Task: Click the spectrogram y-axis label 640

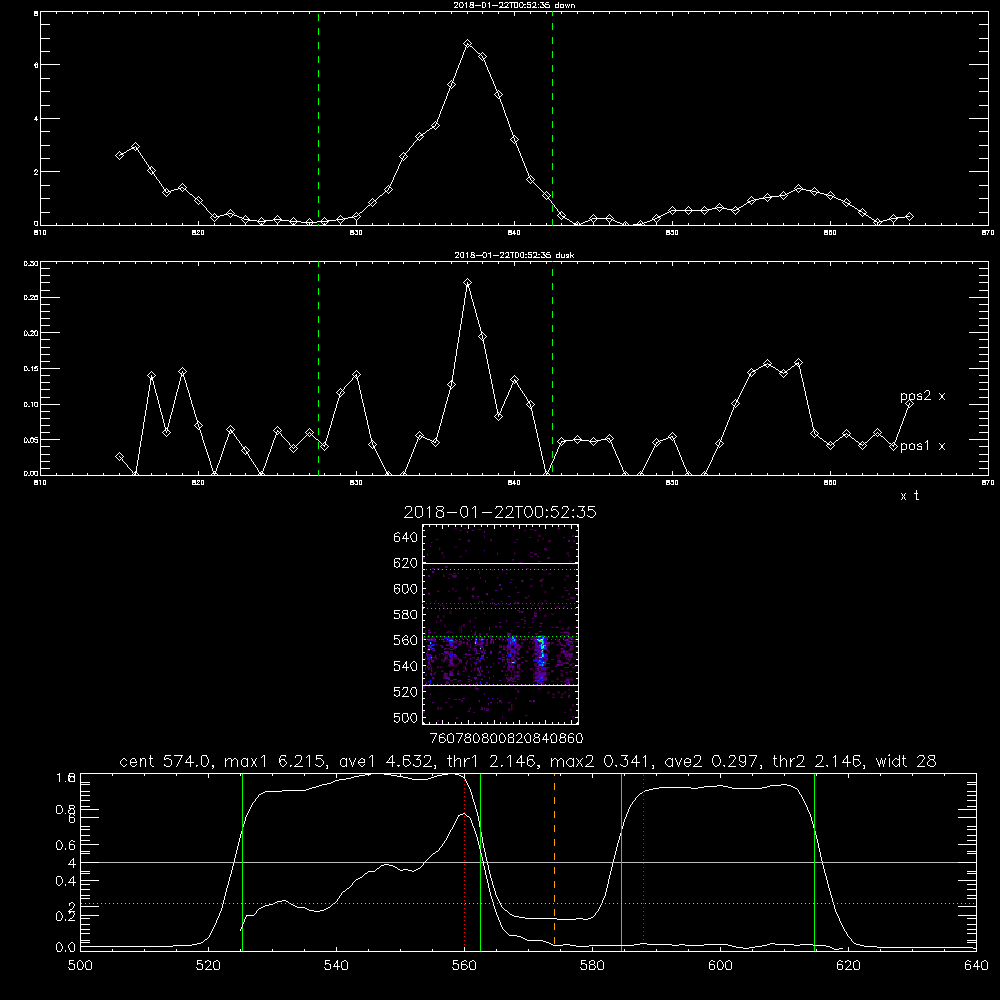Action: 406,538
